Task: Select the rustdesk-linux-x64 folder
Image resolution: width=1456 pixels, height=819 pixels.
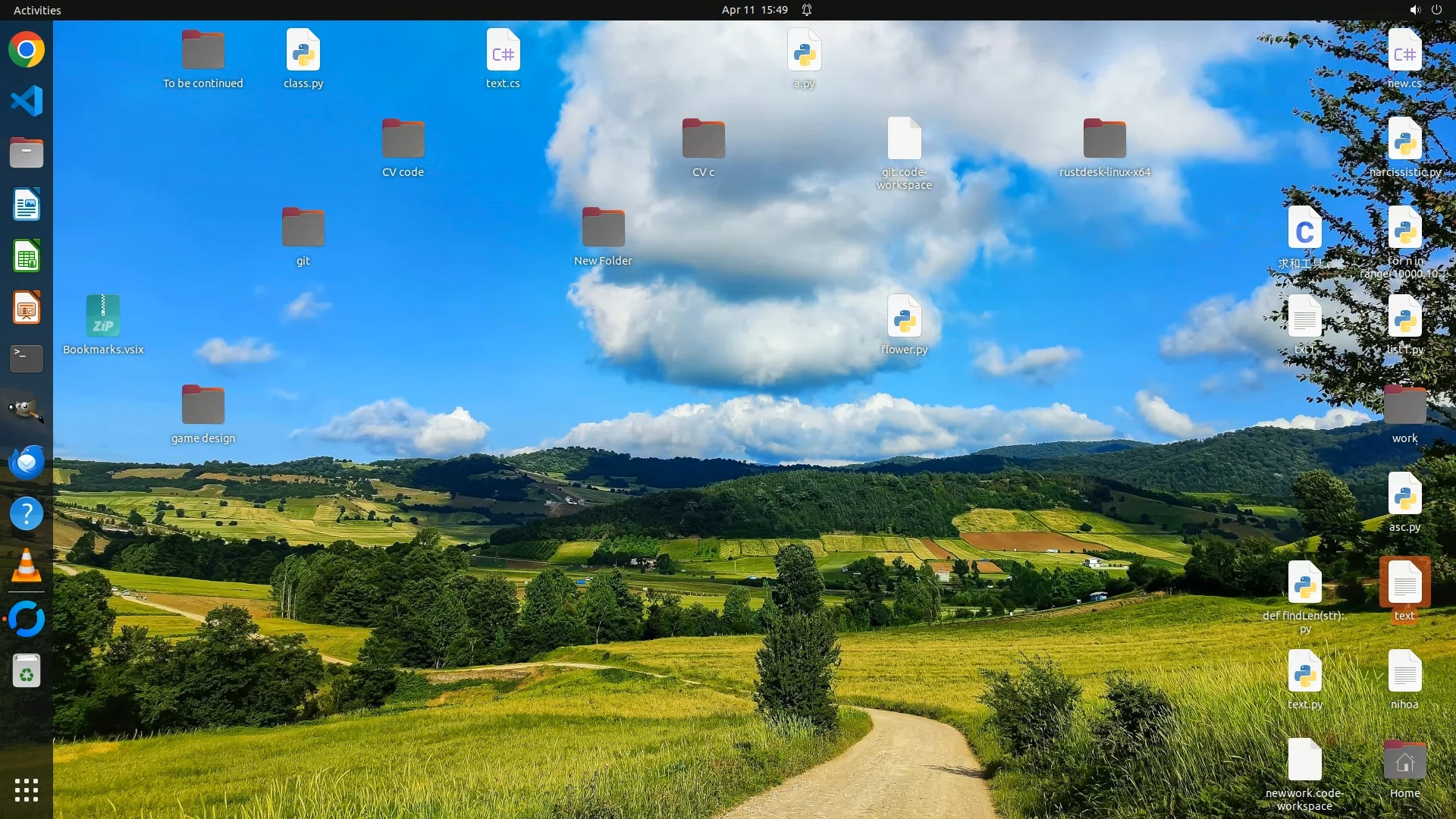Action: coord(1104,140)
